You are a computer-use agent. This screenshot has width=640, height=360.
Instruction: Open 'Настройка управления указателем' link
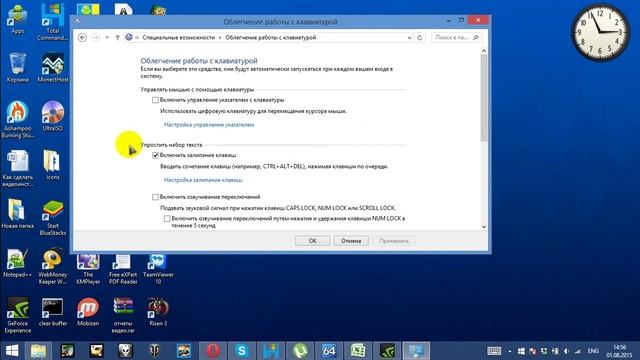209,124
